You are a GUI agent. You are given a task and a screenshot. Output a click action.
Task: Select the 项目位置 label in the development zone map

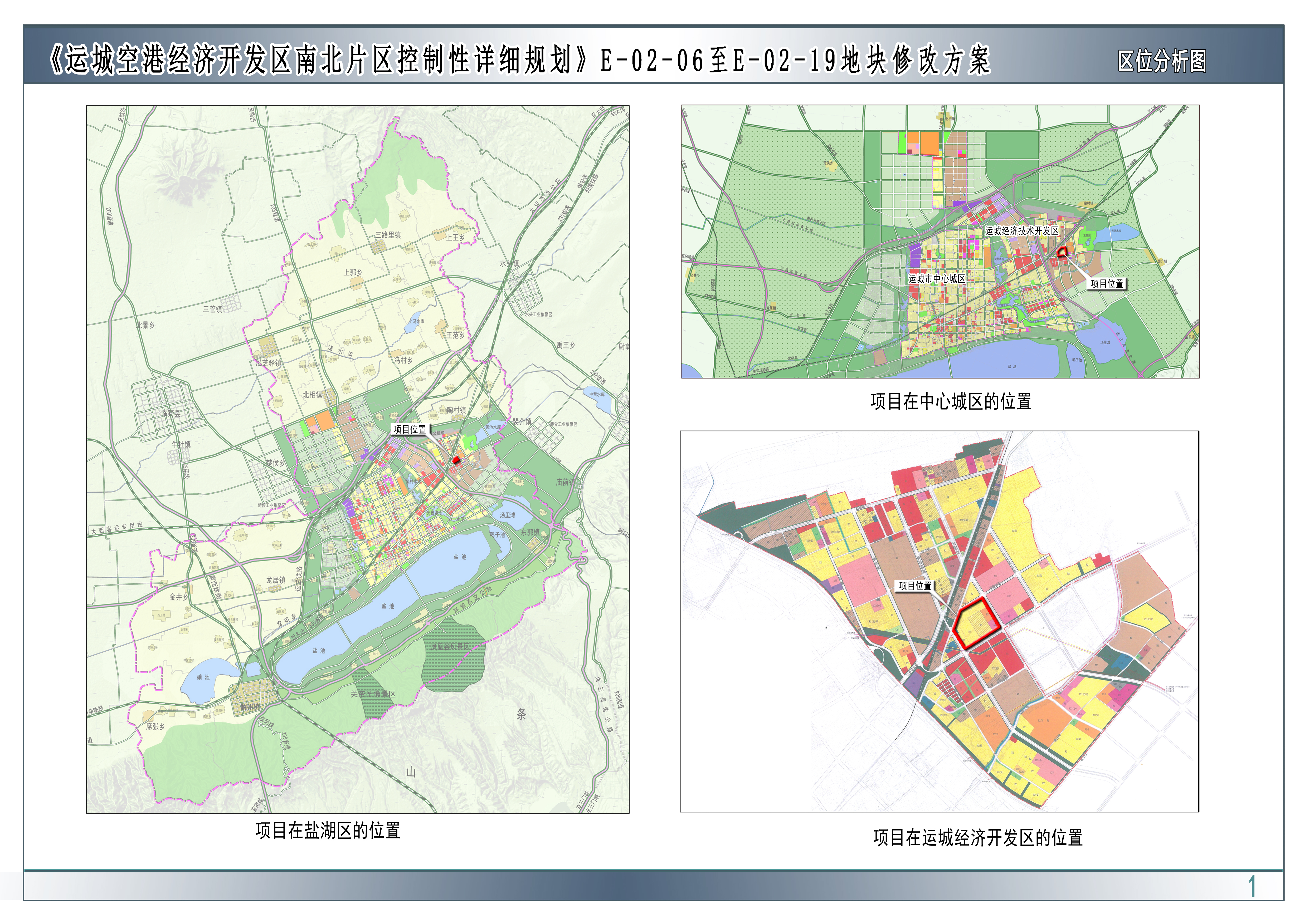pos(916,586)
